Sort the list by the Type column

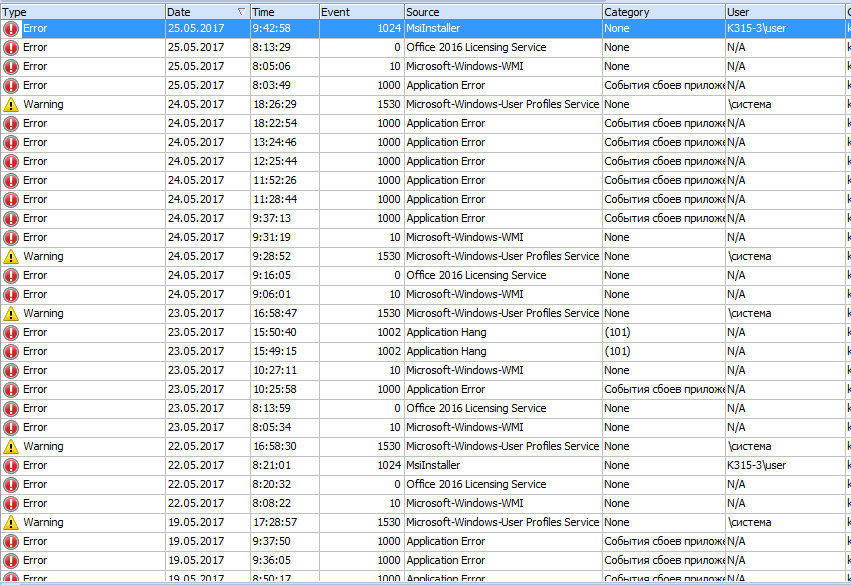tap(80, 11)
